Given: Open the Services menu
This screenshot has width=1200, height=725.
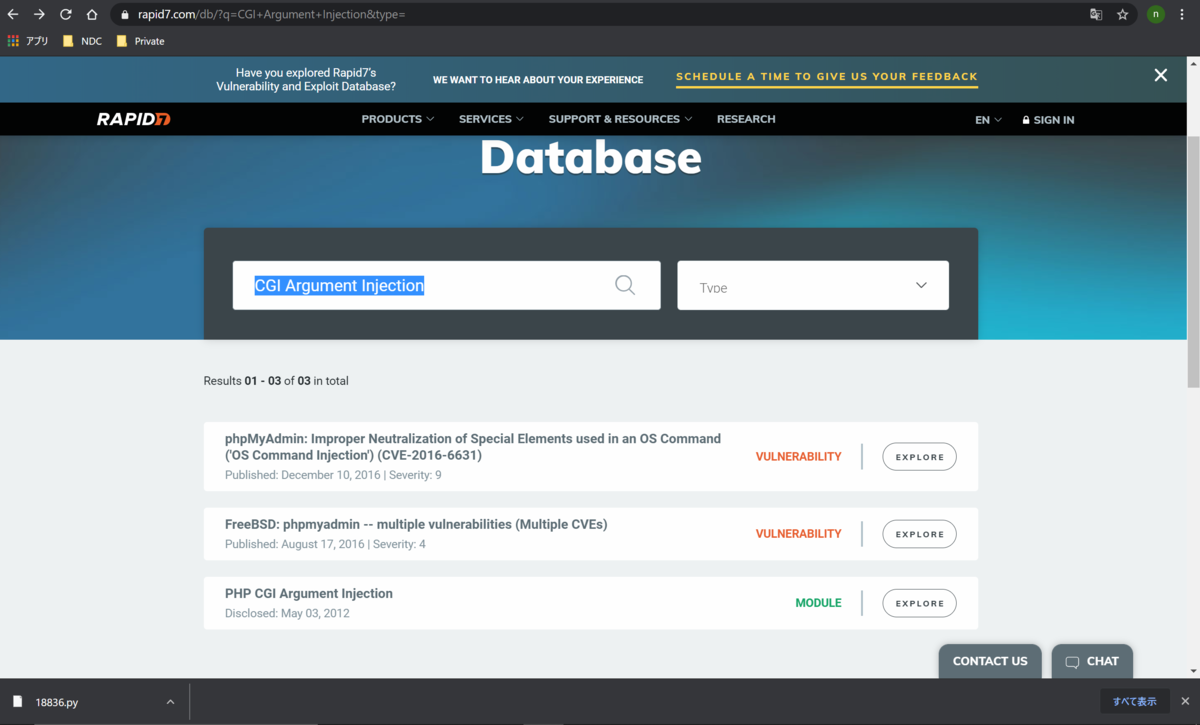Looking at the screenshot, I should pyautogui.click(x=491, y=119).
